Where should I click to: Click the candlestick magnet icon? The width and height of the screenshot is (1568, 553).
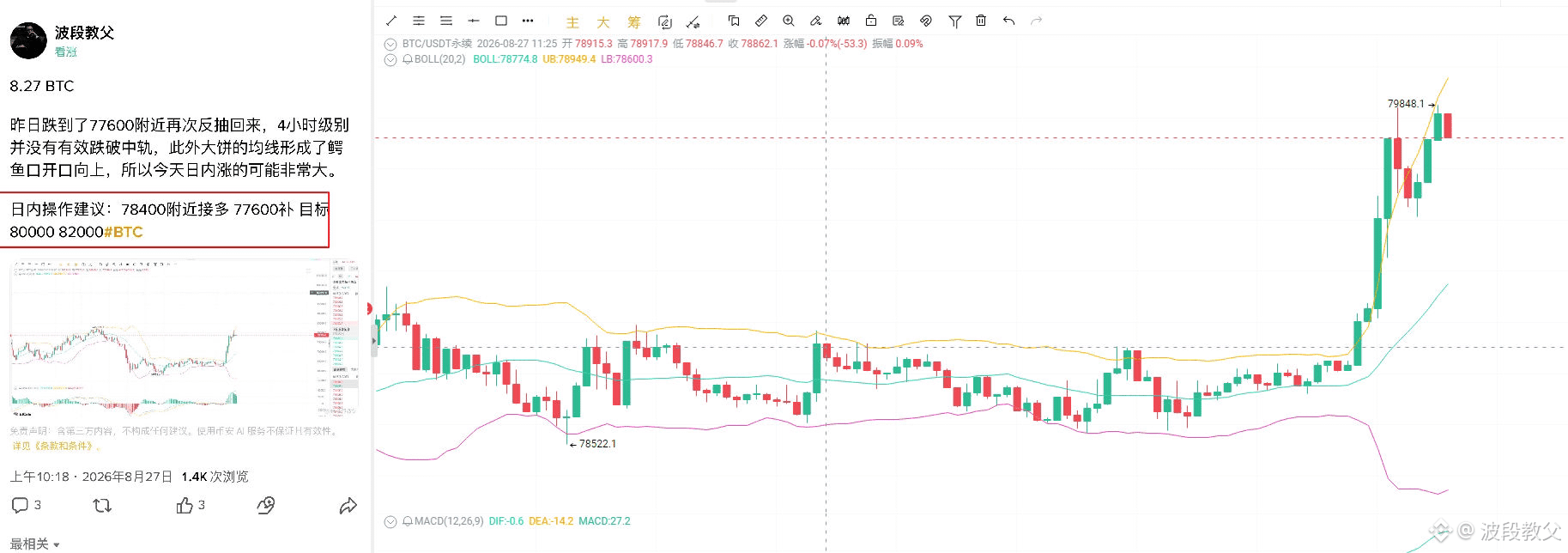pos(844,21)
